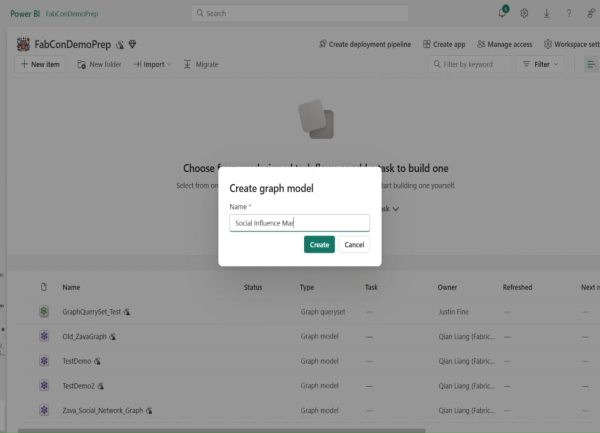Click the diamond capacity icon by workspace name
Screen dimensions: 600x433
[x=132, y=44]
